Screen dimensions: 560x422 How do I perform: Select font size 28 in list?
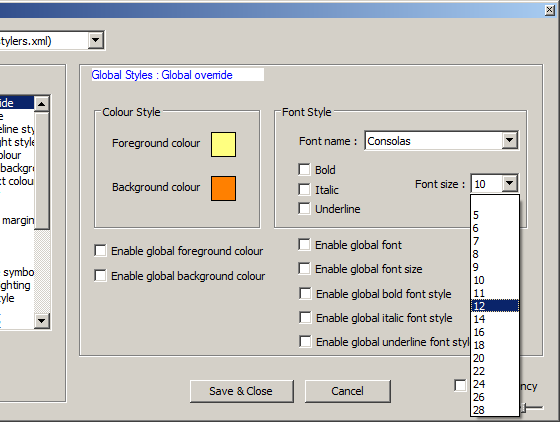(495, 410)
